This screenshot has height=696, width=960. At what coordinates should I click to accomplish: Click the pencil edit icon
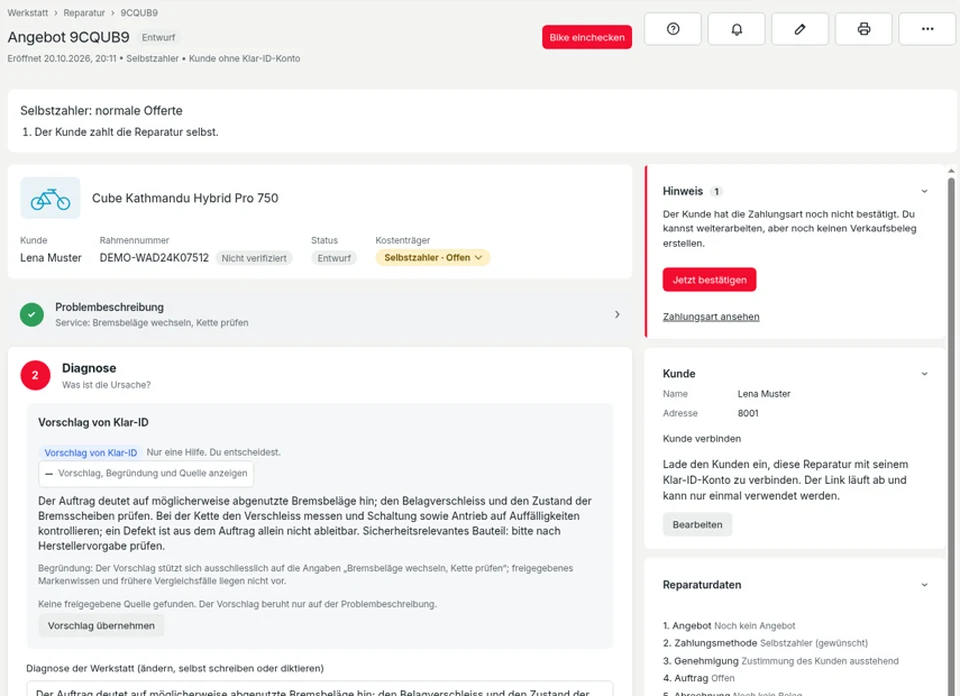pos(800,29)
